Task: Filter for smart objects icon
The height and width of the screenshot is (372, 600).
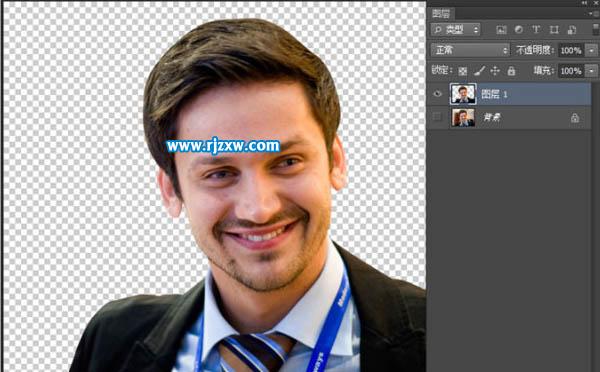Action: 572,30
